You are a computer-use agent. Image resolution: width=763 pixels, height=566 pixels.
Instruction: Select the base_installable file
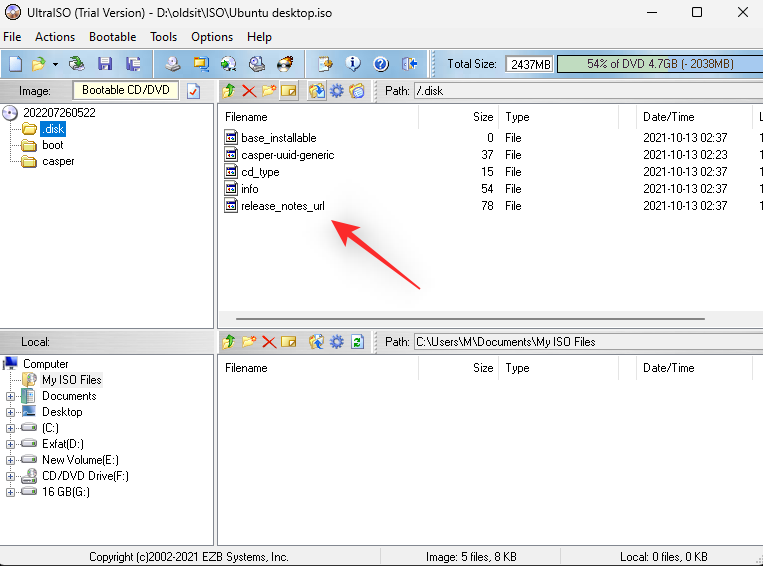tap(279, 138)
